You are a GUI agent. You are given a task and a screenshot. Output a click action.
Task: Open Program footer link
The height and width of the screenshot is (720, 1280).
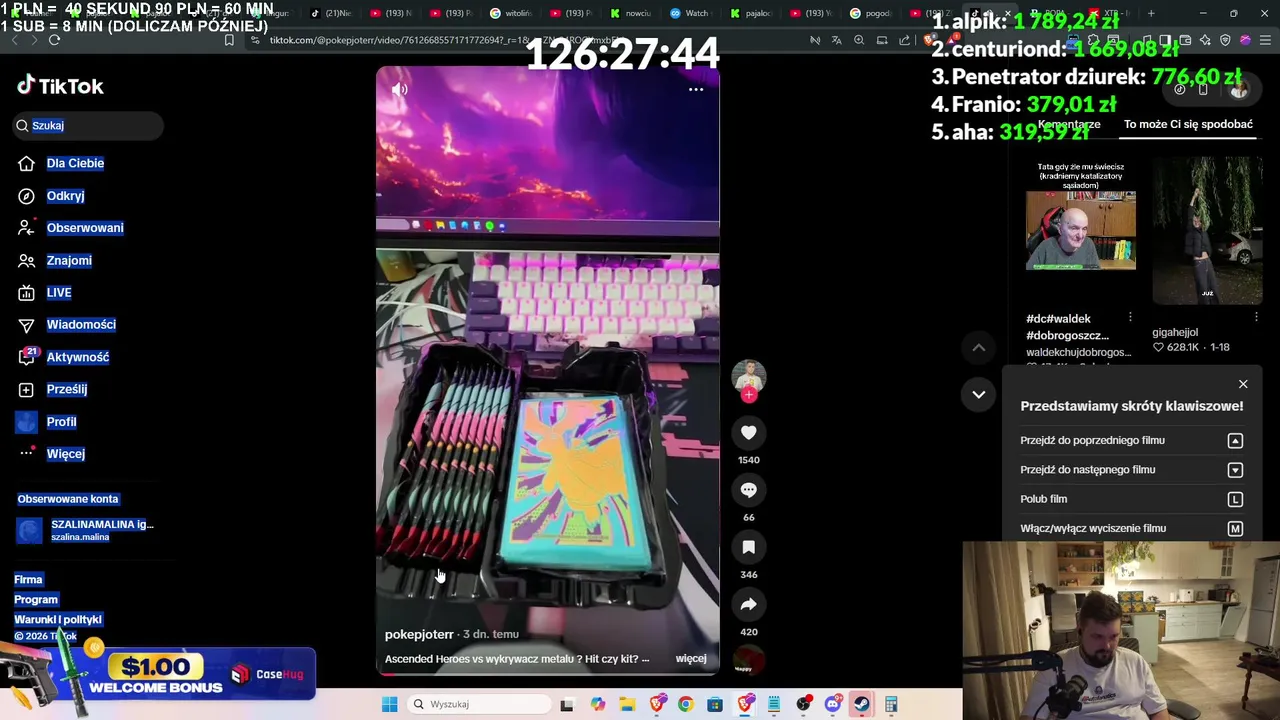36,600
